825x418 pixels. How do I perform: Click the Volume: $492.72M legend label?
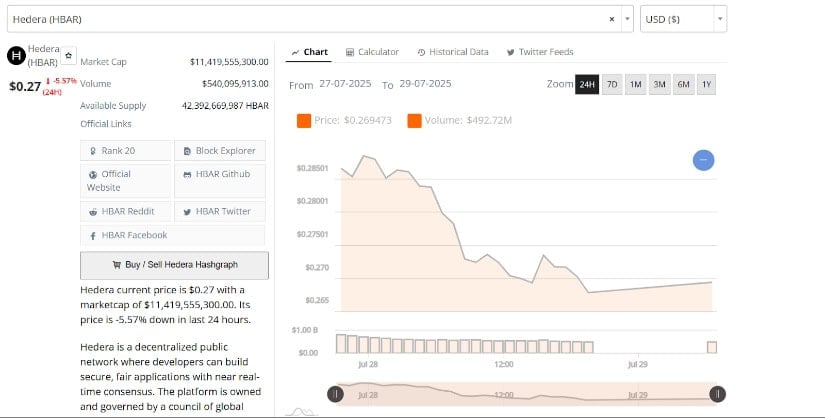coord(468,121)
